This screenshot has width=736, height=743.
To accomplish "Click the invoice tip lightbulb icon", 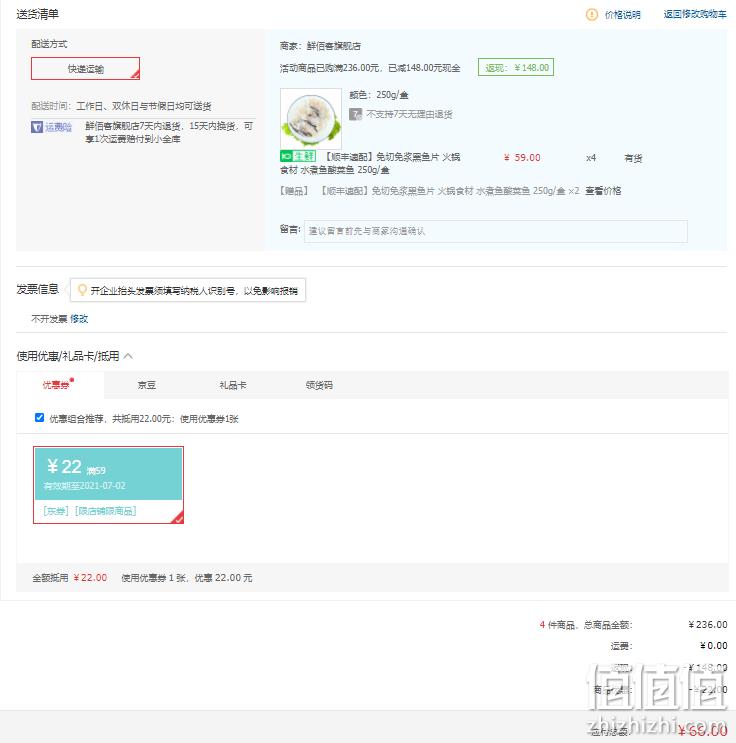I will [82, 290].
